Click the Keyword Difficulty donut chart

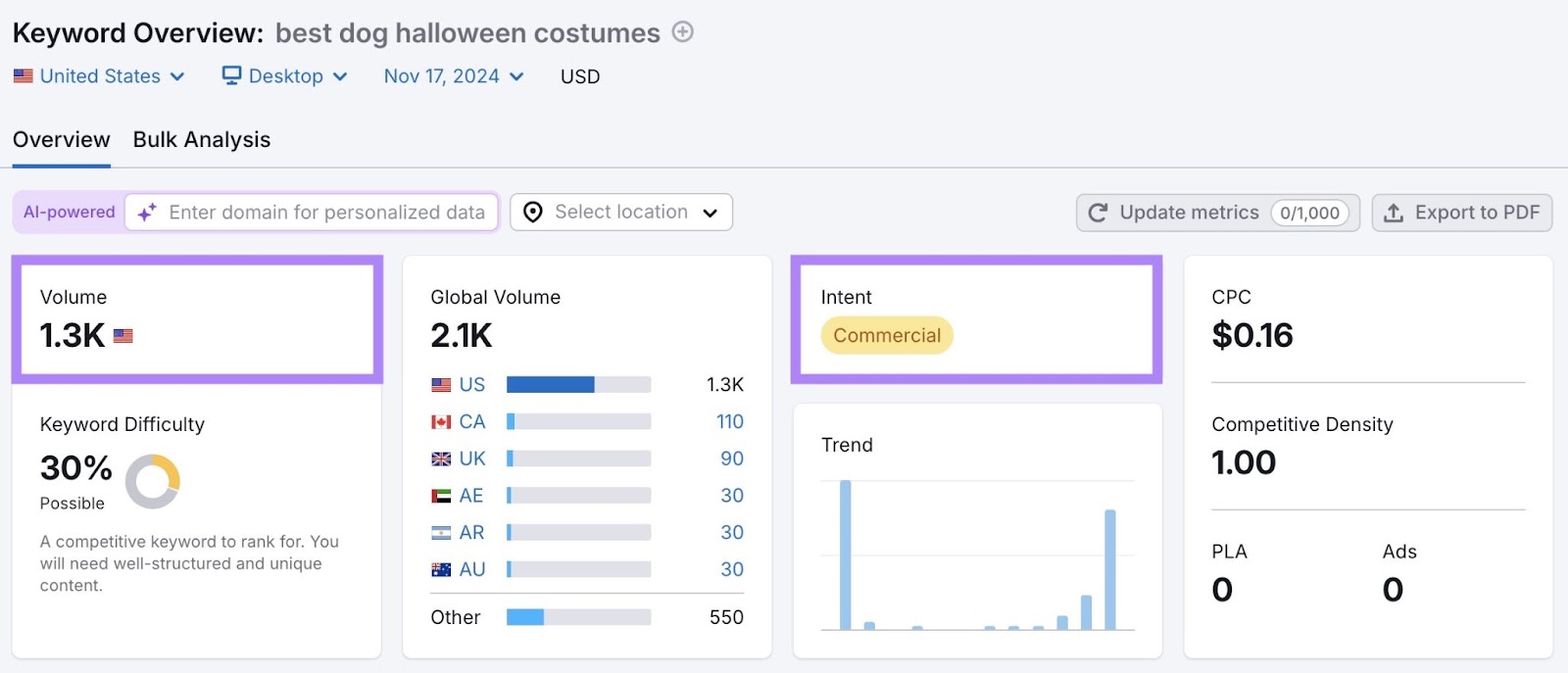153,481
